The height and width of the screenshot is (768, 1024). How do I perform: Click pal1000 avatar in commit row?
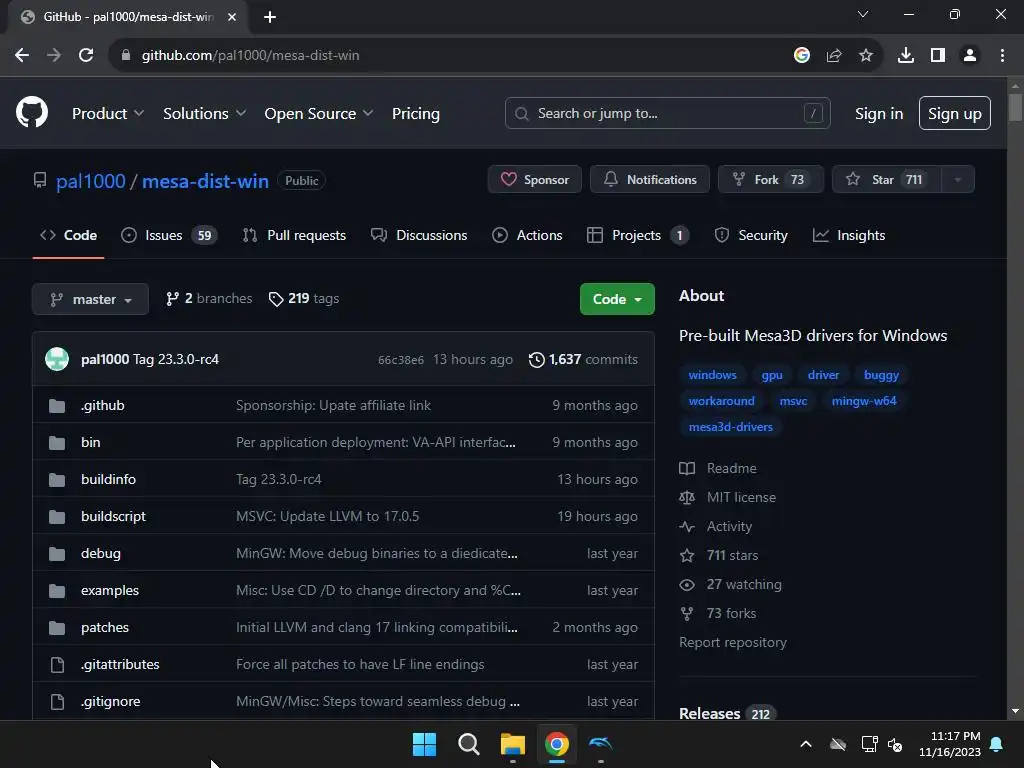57,359
